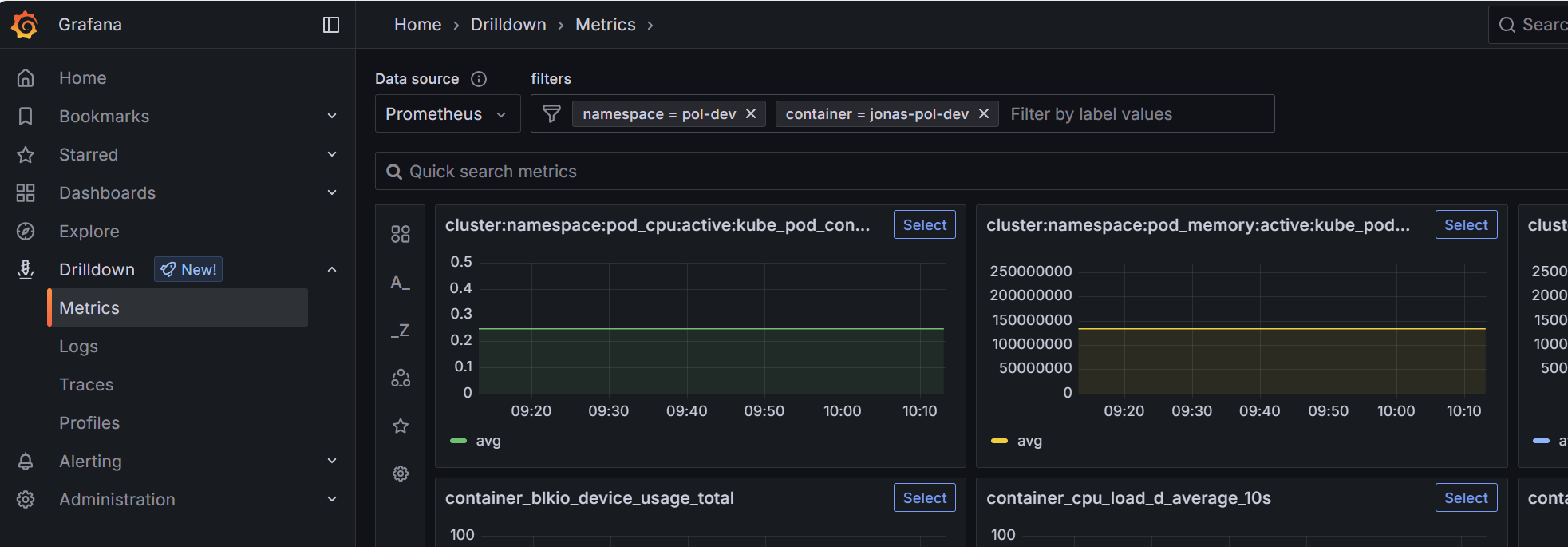Collapse the Drilldown section chevron
Screen dimensions: 1568x547
[x=332, y=270]
